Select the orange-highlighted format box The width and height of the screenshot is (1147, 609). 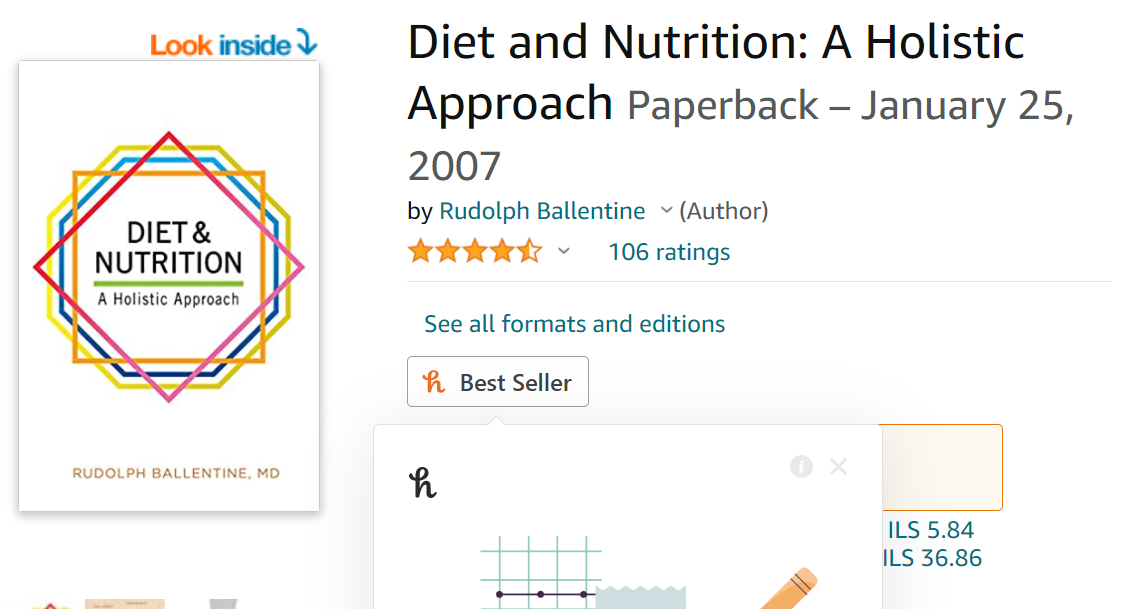(942, 467)
